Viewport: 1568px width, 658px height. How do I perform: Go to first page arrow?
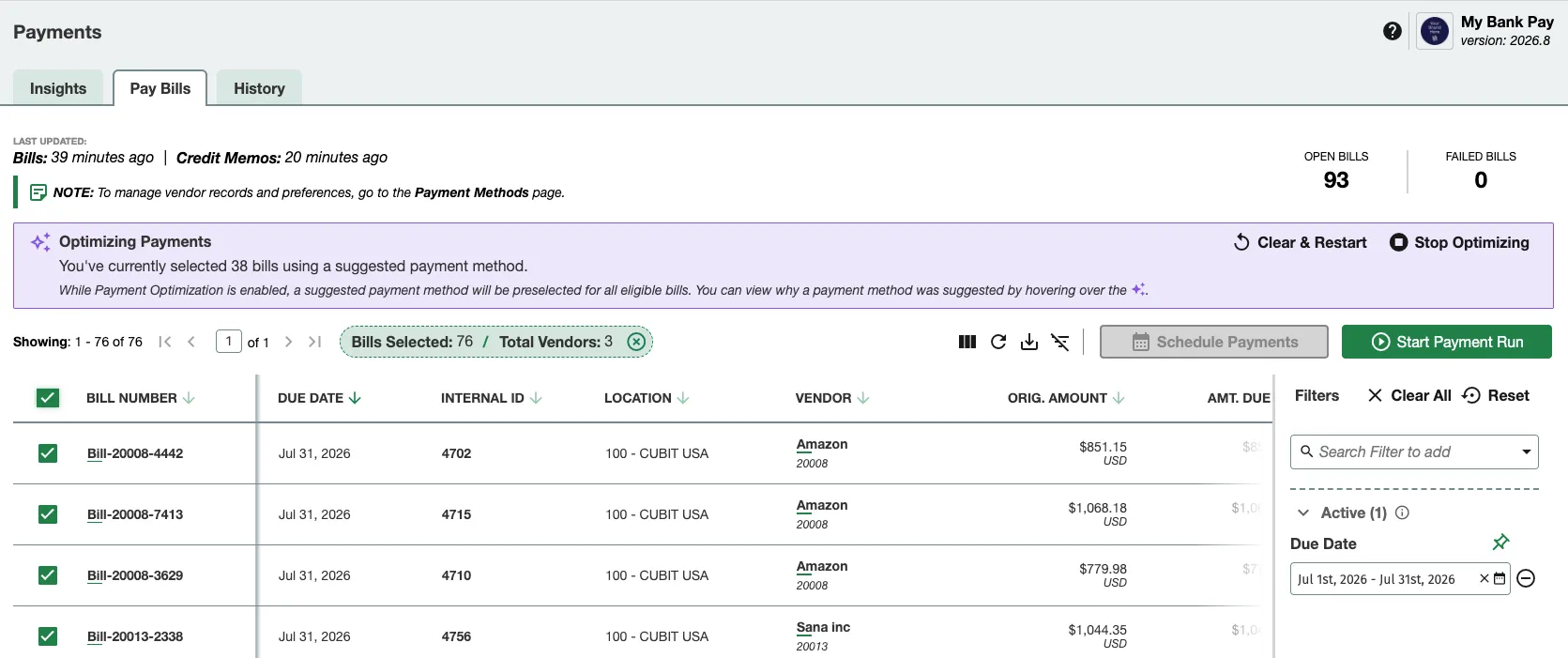click(x=165, y=342)
